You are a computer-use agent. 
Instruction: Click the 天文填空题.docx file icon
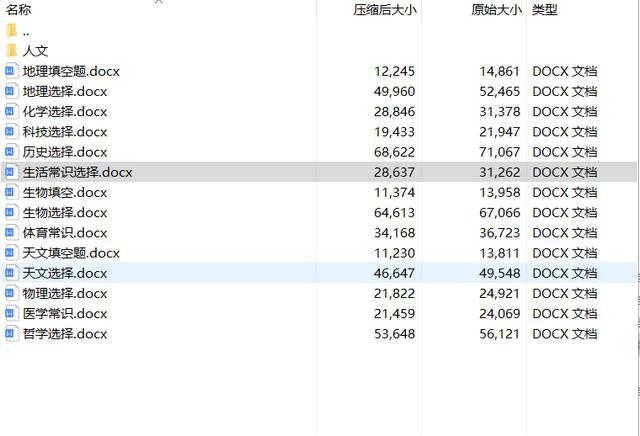pos(11,253)
